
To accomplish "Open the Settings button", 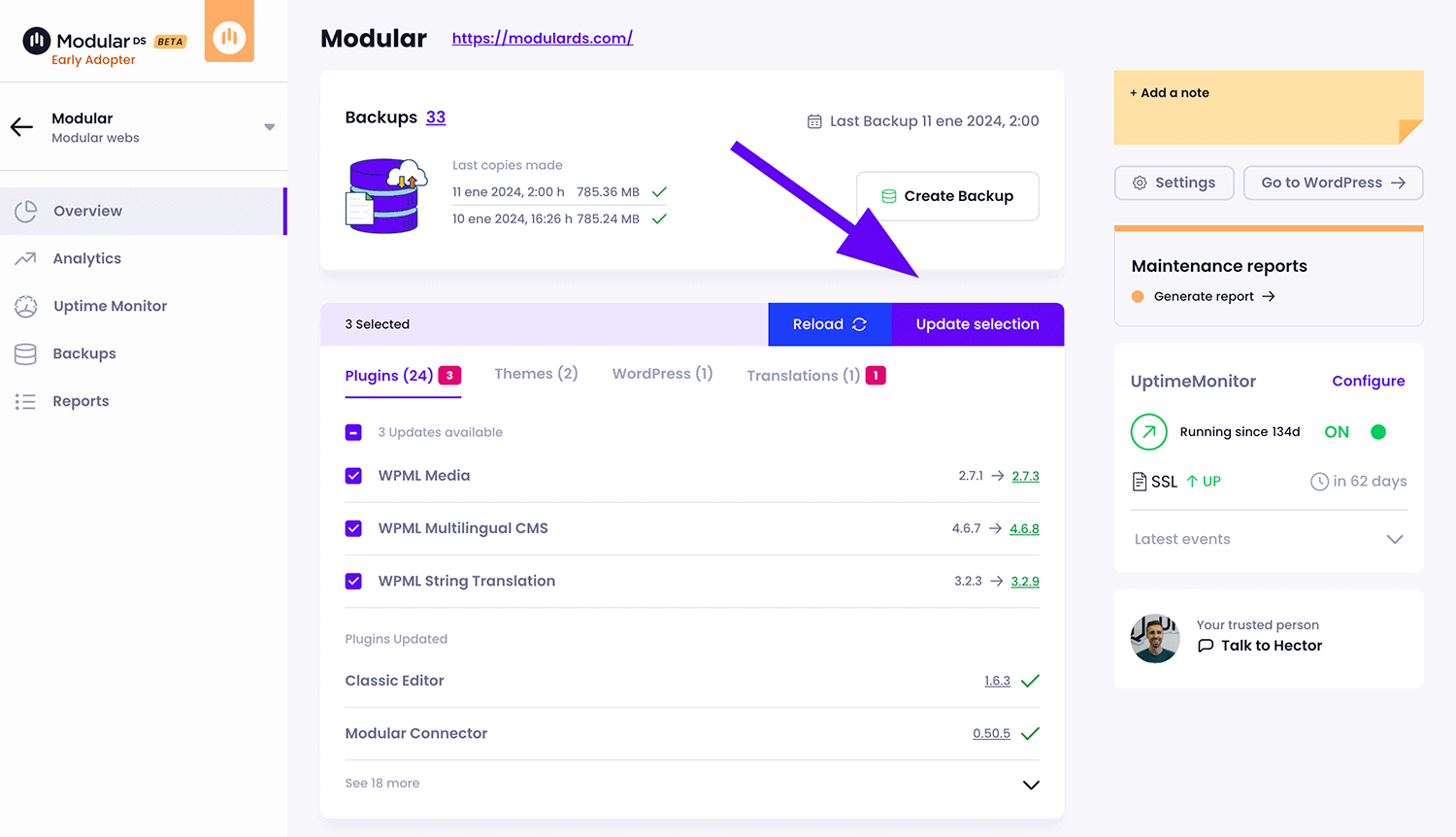I will [1175, 183].
